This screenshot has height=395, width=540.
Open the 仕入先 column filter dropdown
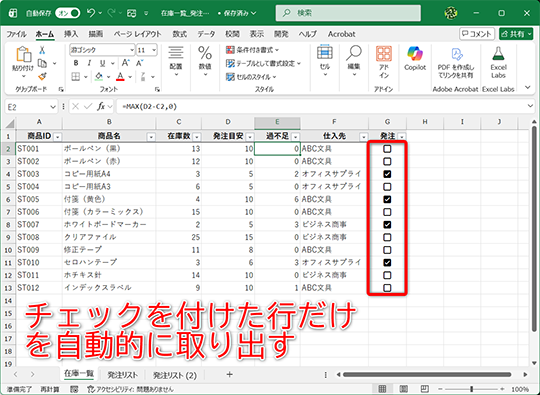(x=364, y=137)
